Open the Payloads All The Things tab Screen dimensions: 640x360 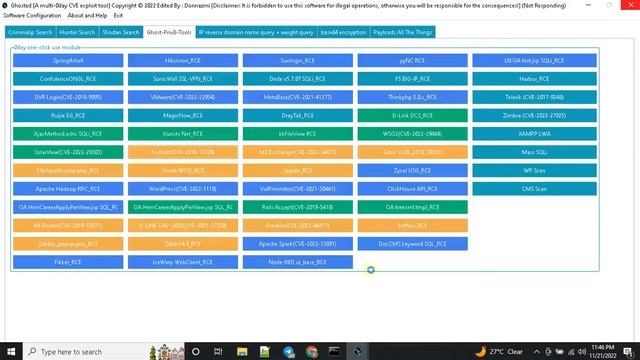[x=402, y=32]
